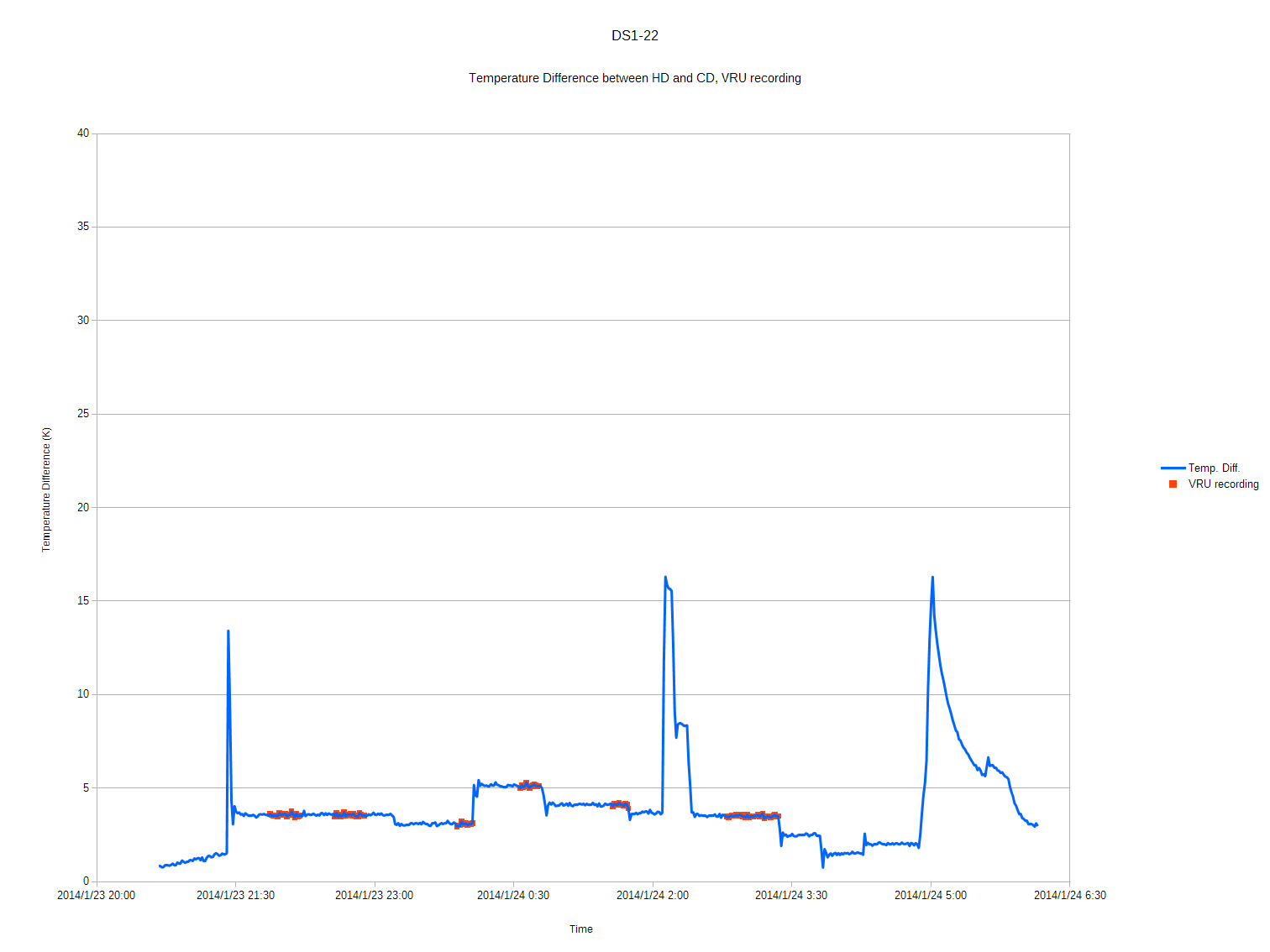Select the 2014/1/23 23:00 time label
This screenshot has height=952, width=1270.
click(374, 896)
